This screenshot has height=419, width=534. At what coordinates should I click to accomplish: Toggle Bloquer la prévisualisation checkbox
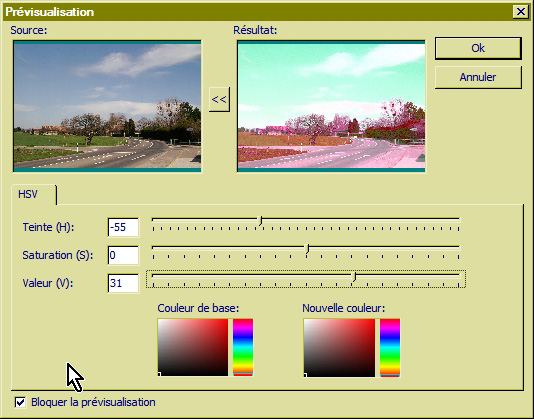20,402
